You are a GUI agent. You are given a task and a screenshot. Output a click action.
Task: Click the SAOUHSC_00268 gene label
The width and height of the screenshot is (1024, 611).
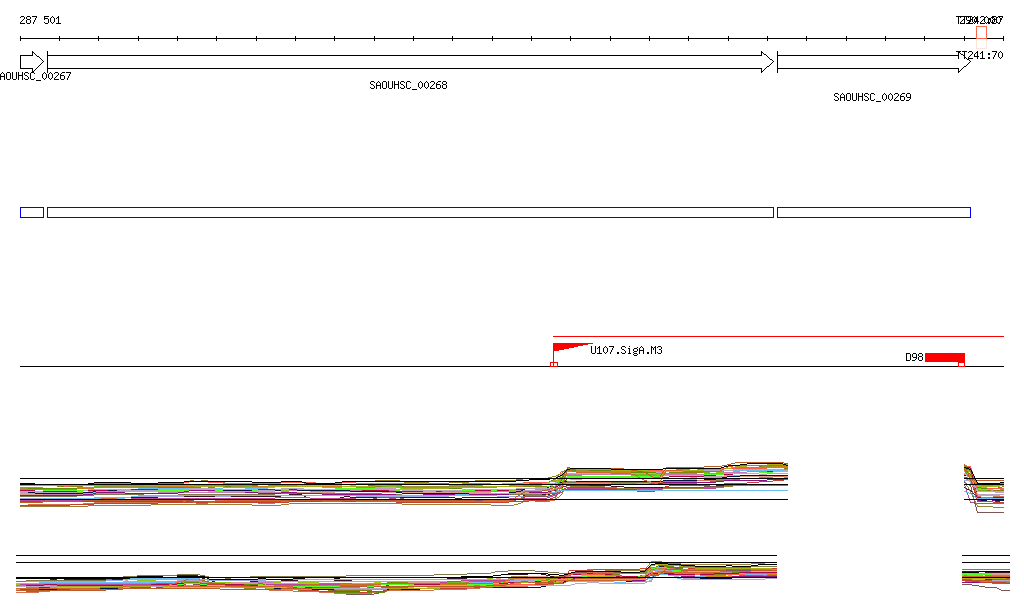(x=408, y=85)
